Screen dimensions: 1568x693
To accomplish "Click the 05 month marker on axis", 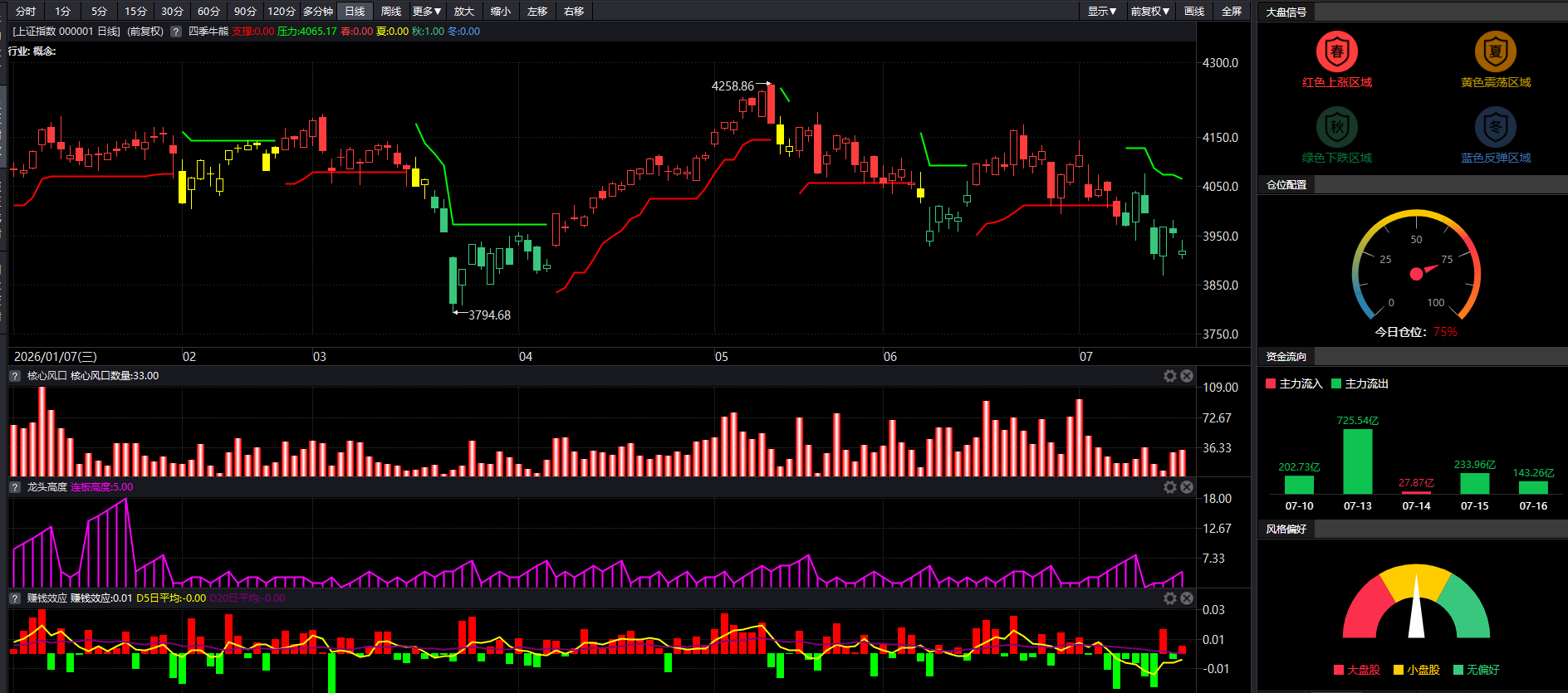I will 721,357.
